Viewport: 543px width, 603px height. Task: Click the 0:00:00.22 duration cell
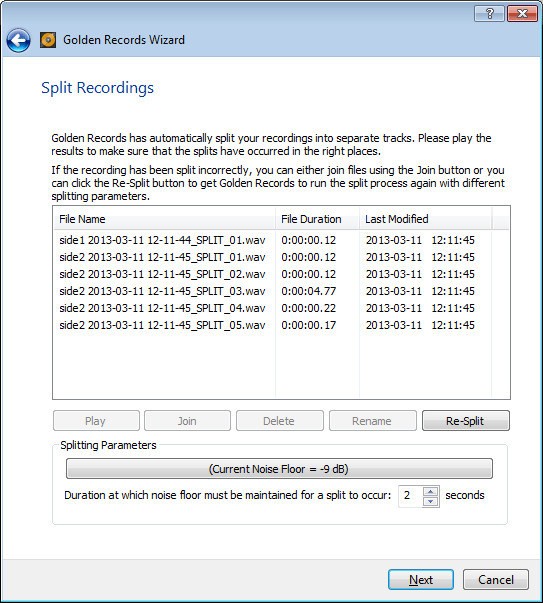[x=308, y=308]
